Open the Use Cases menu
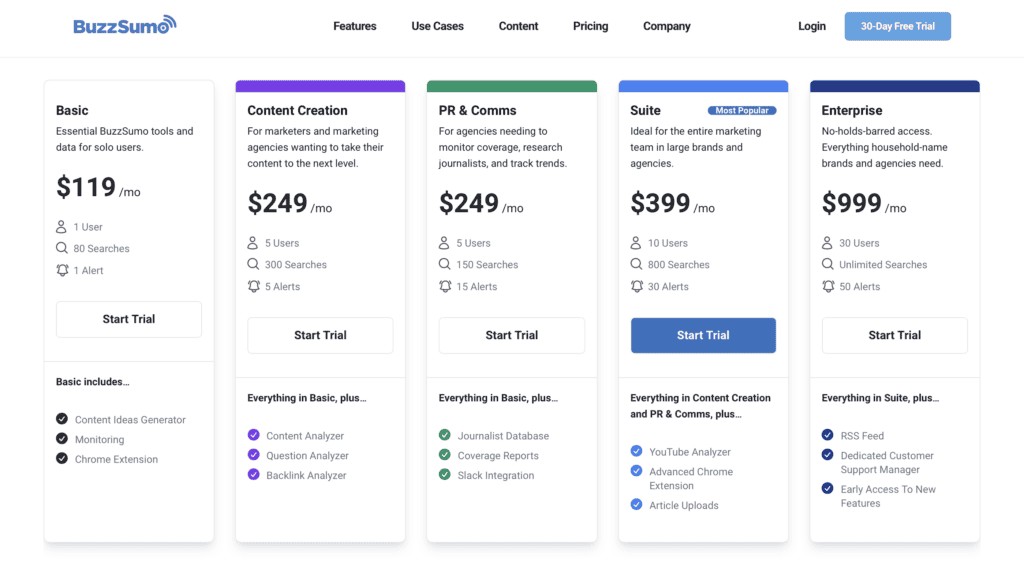Image resolution: width=1024 pixels, height=562 pixels. coord(437,26)
